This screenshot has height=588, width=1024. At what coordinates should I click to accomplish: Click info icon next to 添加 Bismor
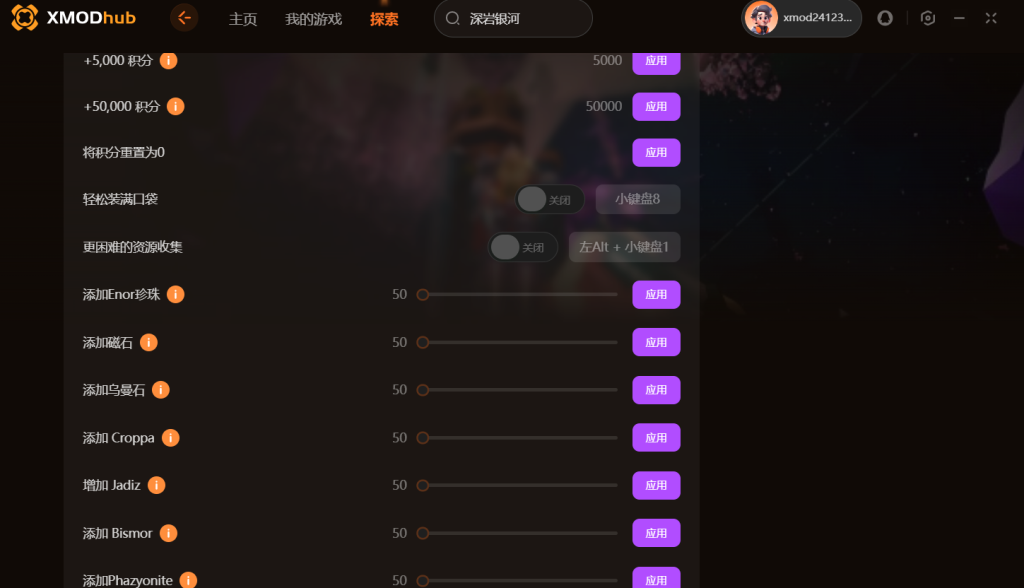tap(168, 533)
